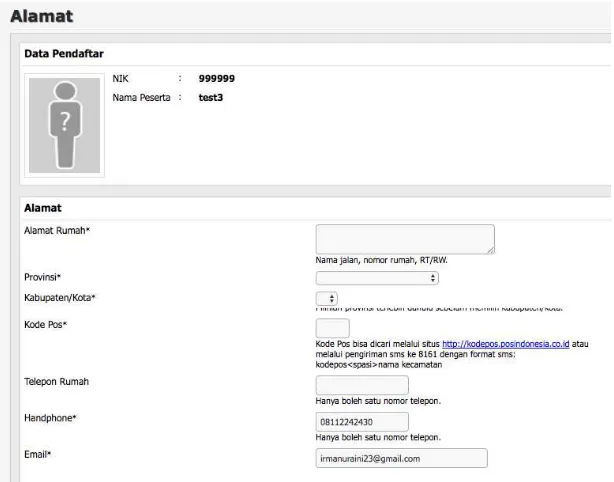Click the Kode Pos input field
The width and height of the screenshot is (614, 482).
(332, 328)
